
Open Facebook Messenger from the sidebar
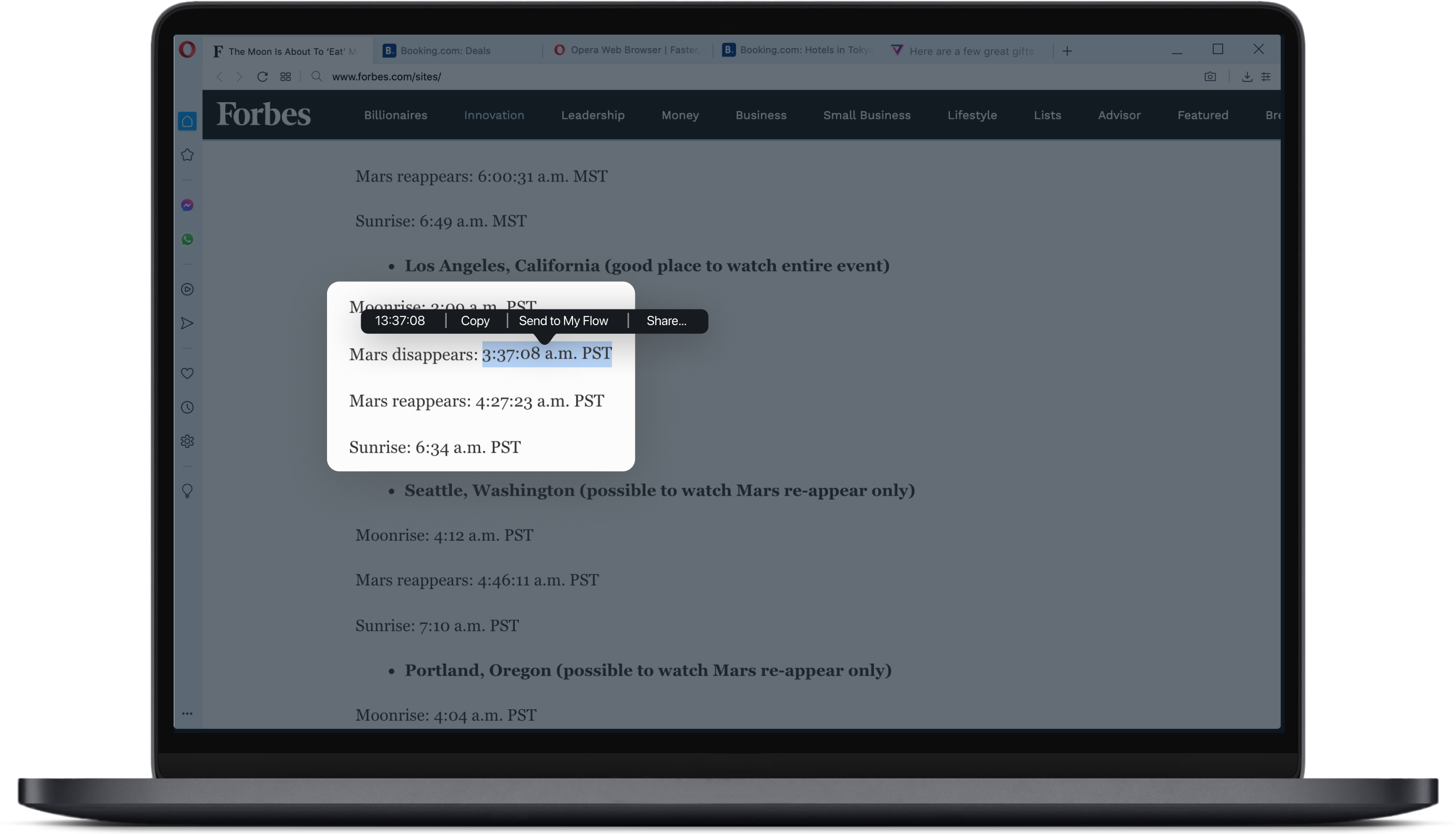coord(187,205)
